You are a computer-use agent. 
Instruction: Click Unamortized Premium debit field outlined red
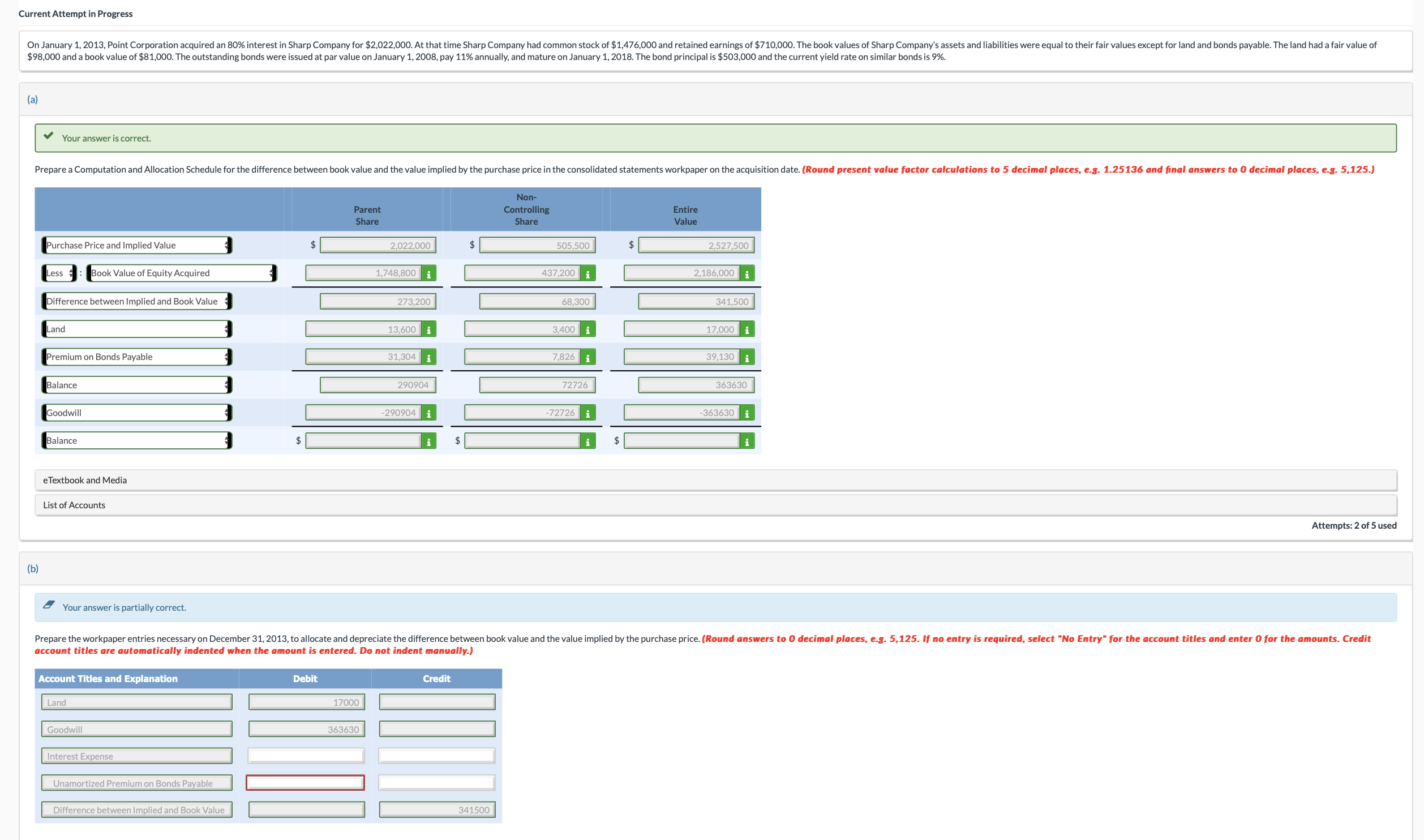[x=305, y=783]
